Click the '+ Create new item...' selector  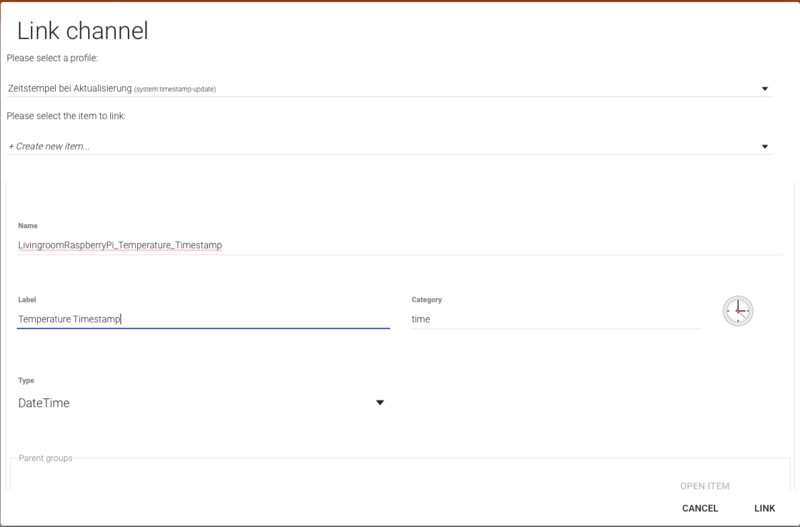coord(380,146)
